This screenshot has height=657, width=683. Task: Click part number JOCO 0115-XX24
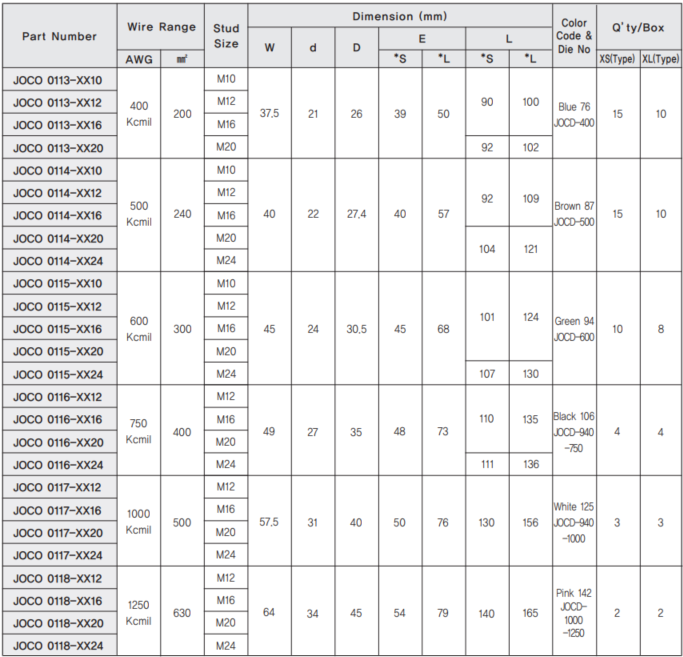tap(60, 374)
